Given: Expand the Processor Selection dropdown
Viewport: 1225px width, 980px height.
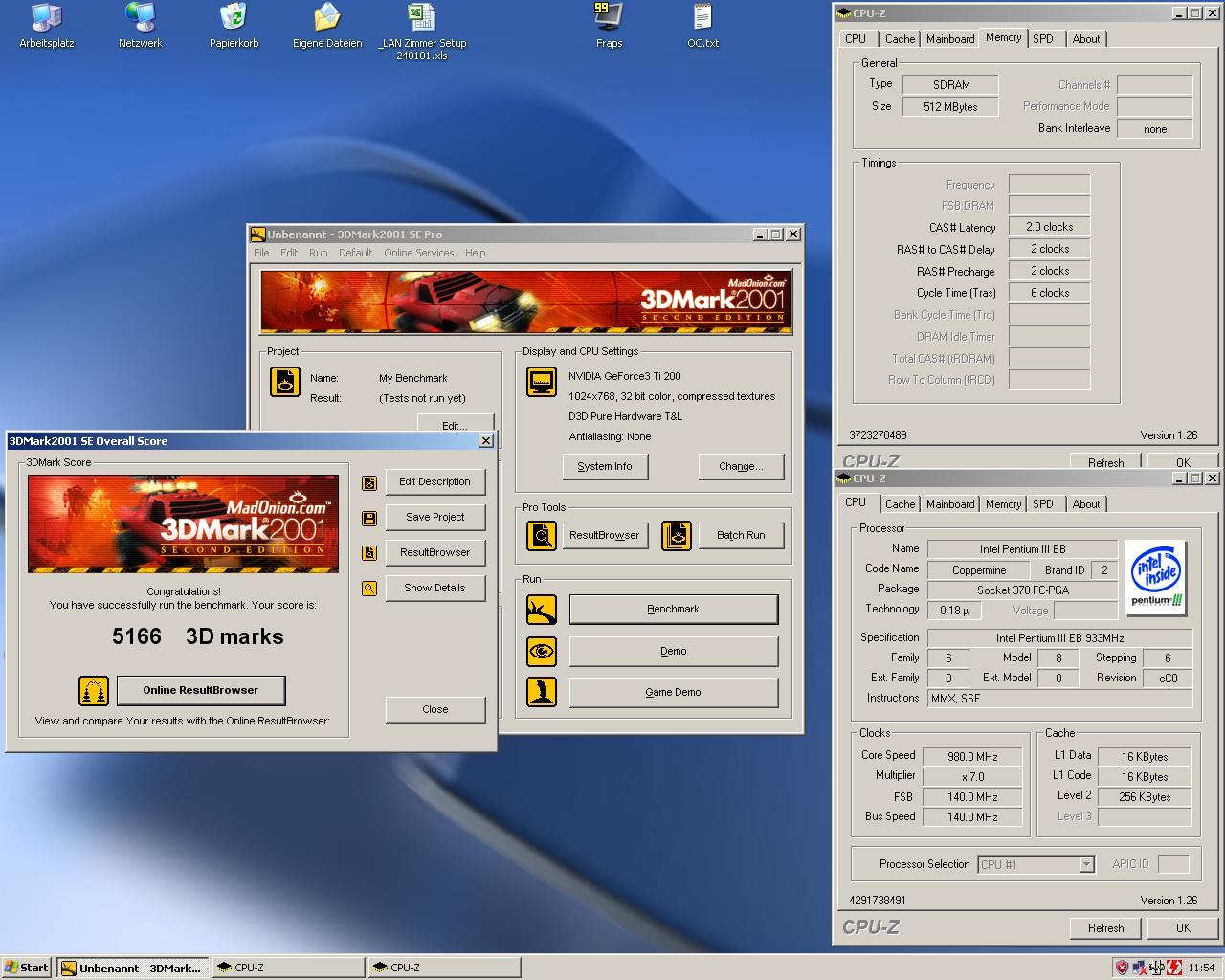Looking at the screenshot, I should pyautogui.click(x=1086, y=864).
